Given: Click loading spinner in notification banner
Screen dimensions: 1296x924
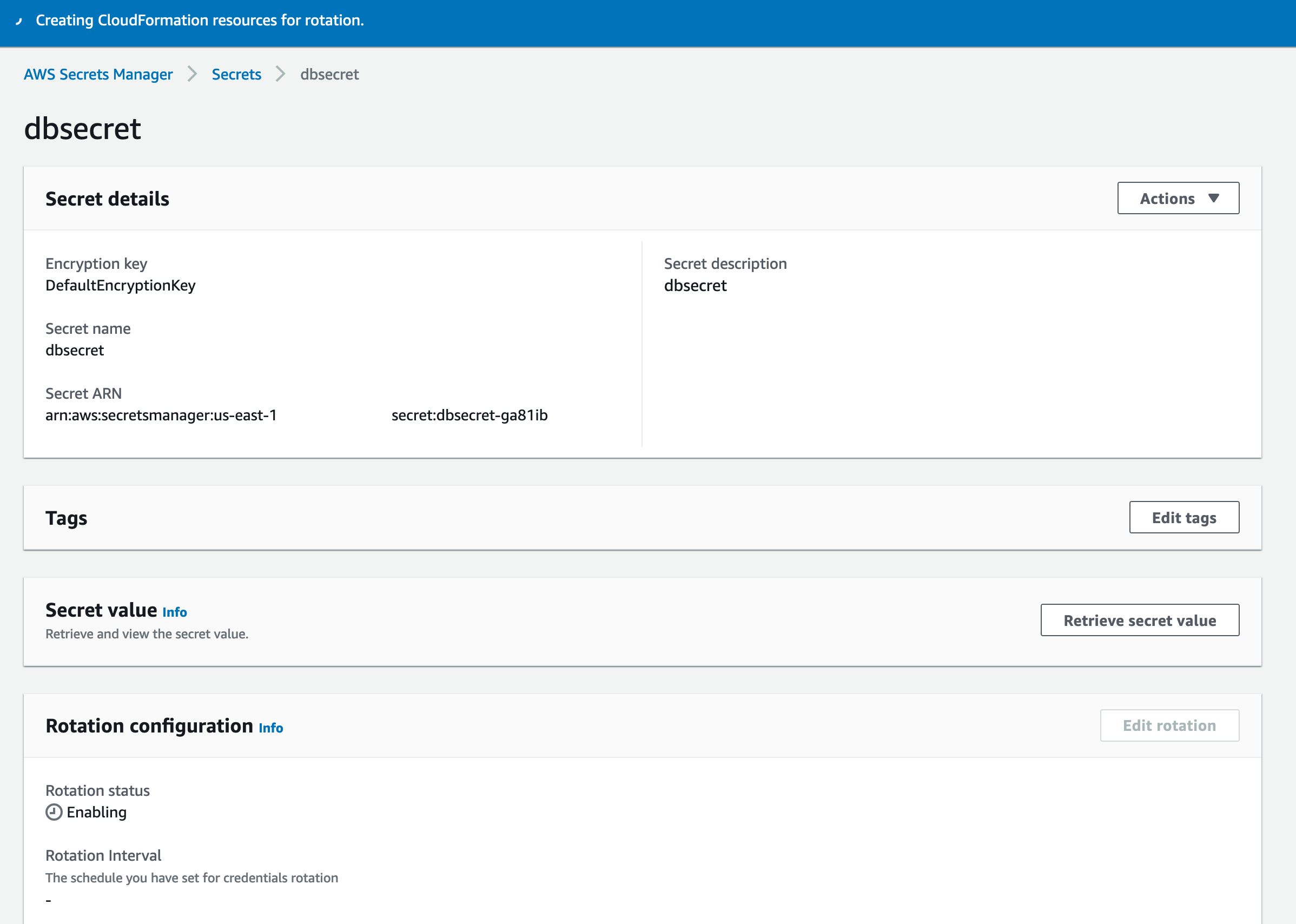Looking at the screenshot, I should point(19,21).
